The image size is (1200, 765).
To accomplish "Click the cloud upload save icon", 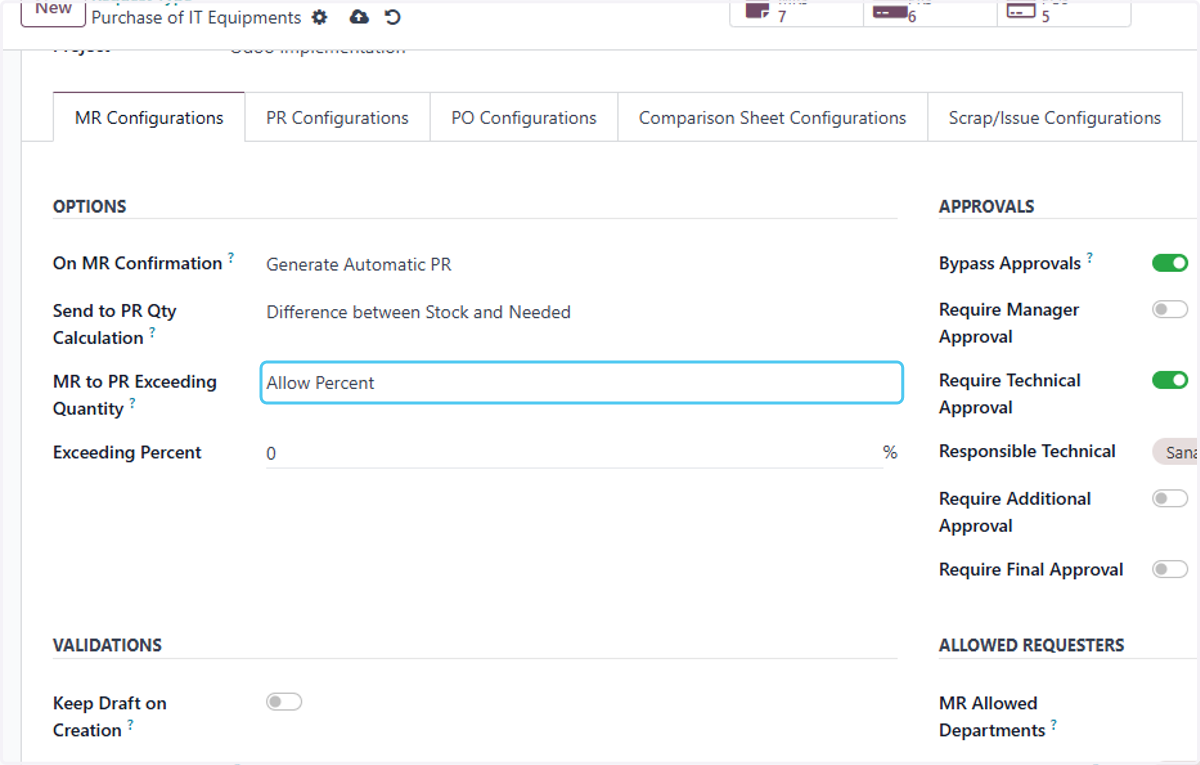I will click(359, 17).
